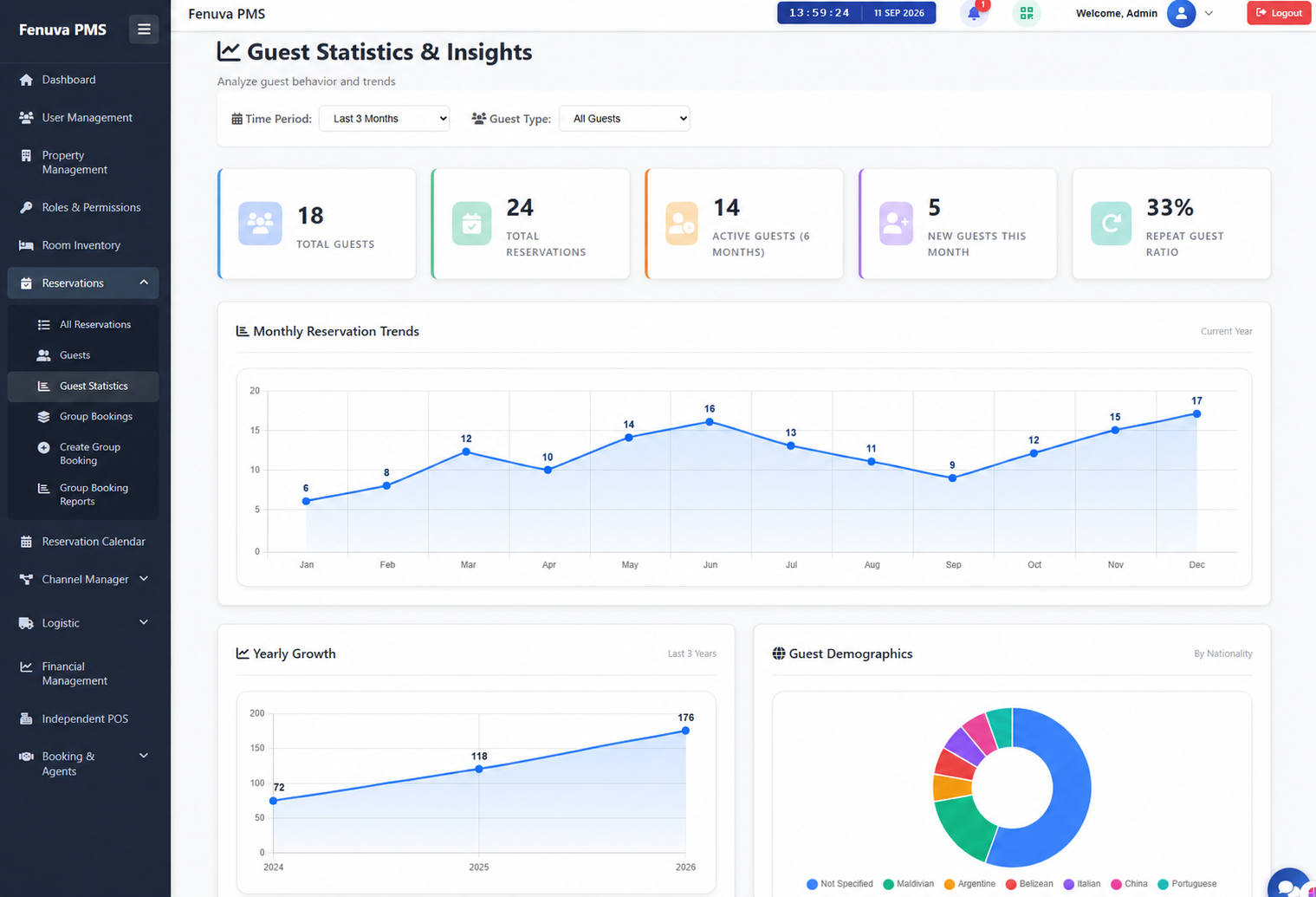
Task: Open Roles & Permissions link
Action: tap(83, 208)
